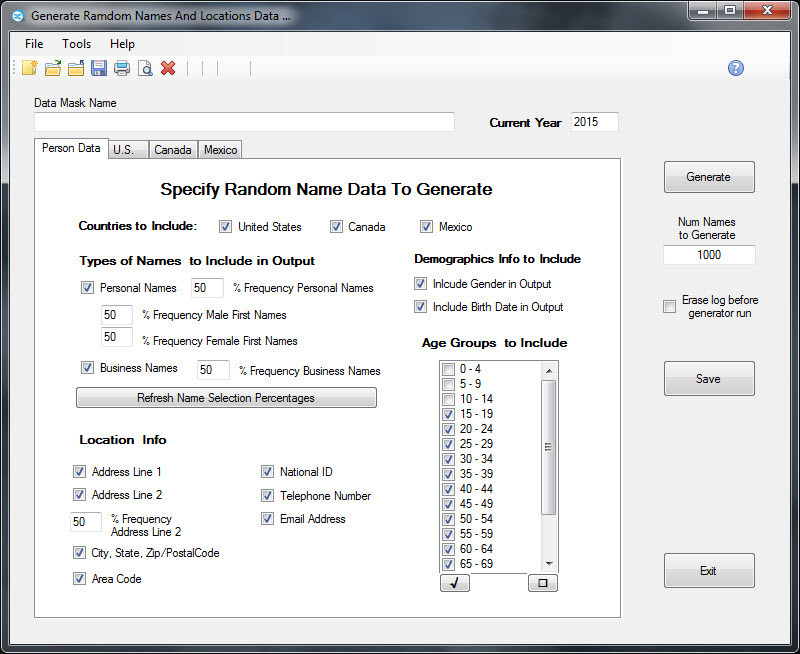Switch to the Canada tab
The image size is (800, 654).
[x=173, y=149]
